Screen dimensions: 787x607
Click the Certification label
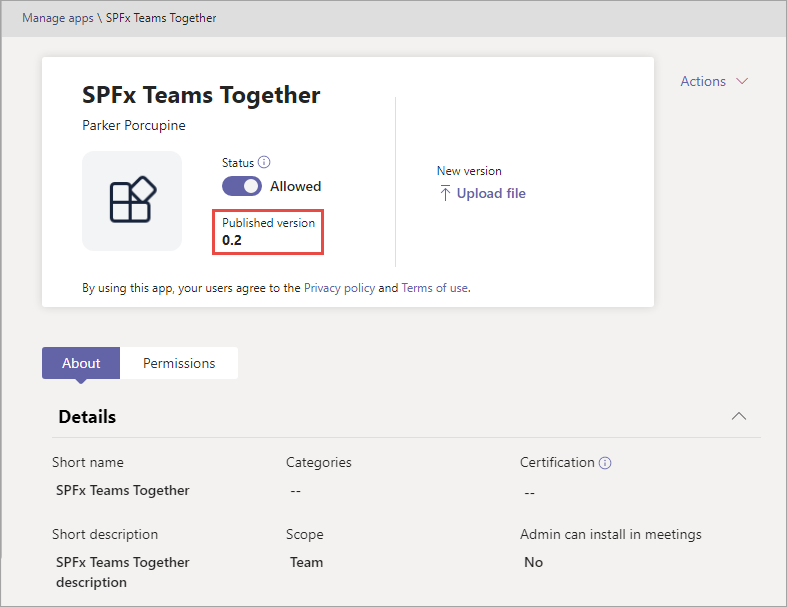(557, 462)
